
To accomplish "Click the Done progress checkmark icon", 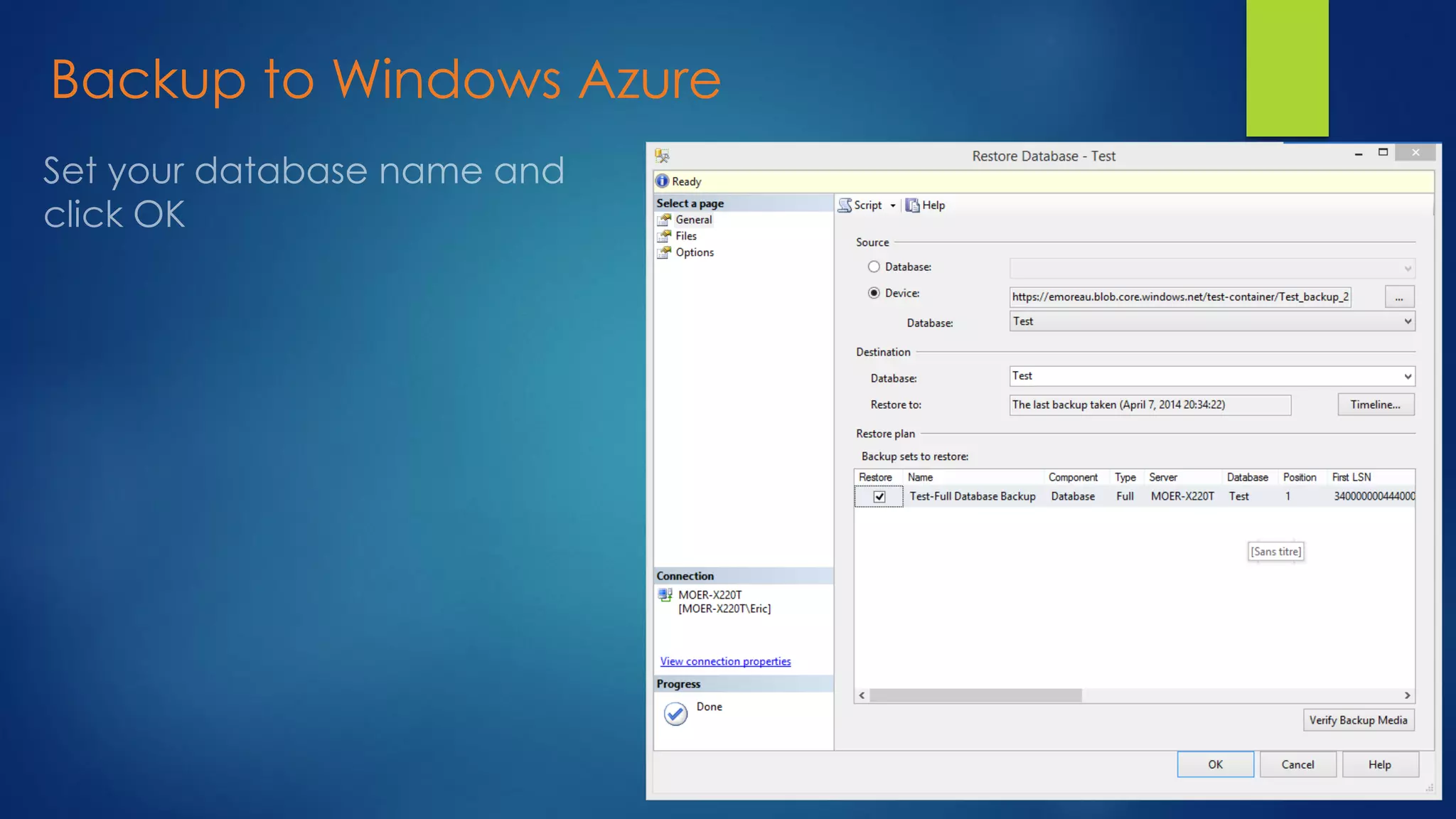I will pos(675,714).
